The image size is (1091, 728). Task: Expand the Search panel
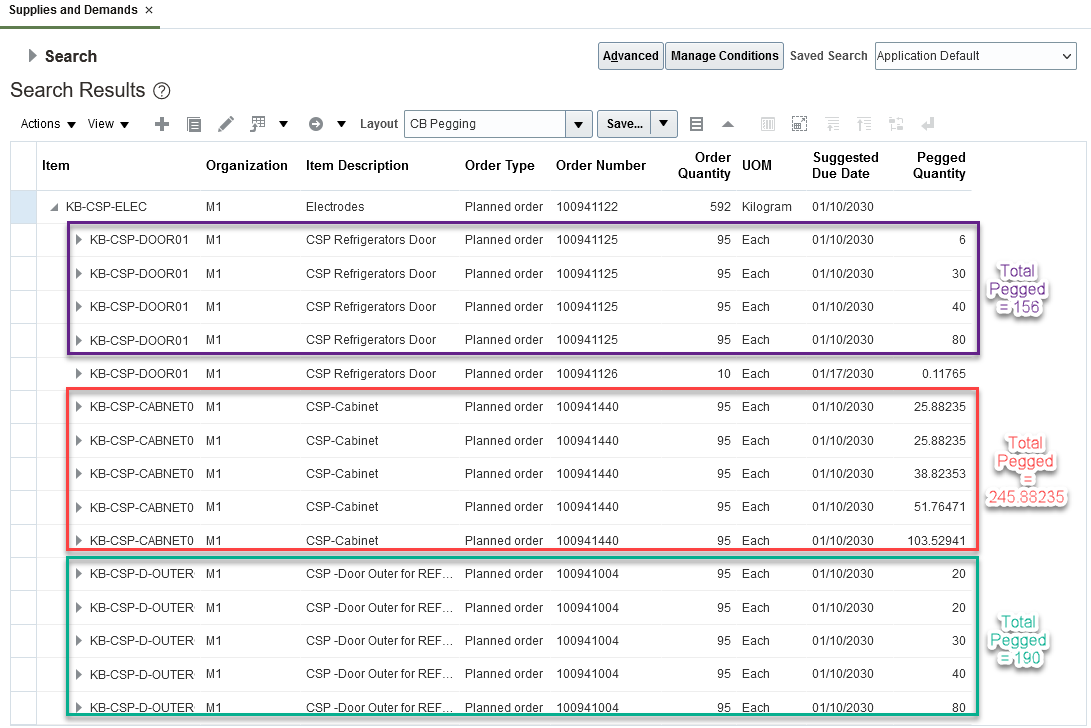[x=33, y=56]
